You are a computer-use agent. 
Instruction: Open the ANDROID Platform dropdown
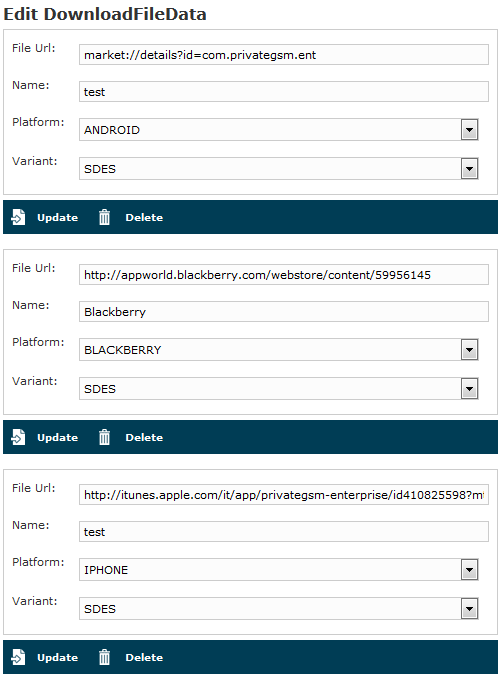[x=469, y=130]
